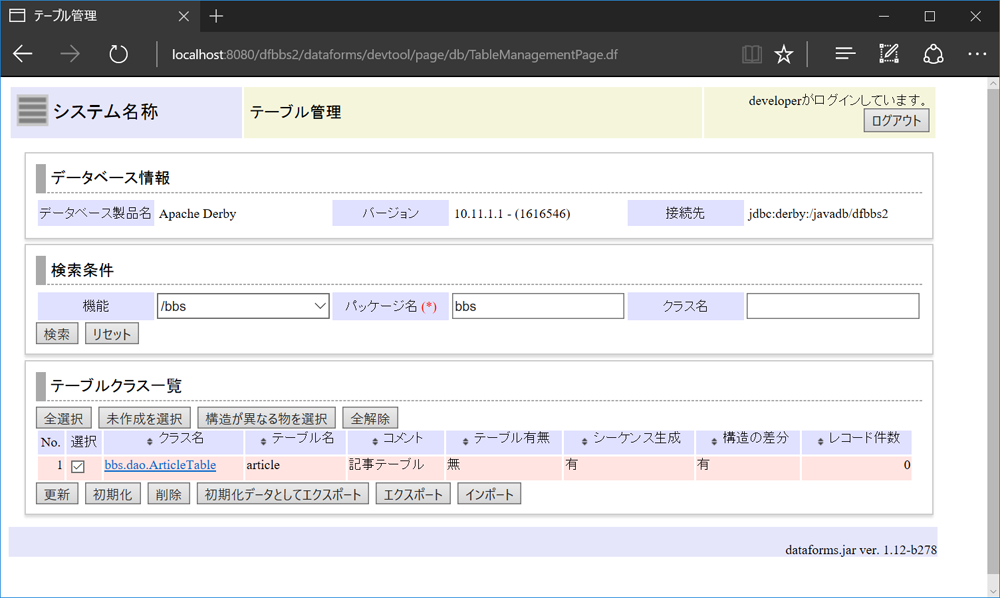
Task: Click the インポート button
Action: point(489,492)
